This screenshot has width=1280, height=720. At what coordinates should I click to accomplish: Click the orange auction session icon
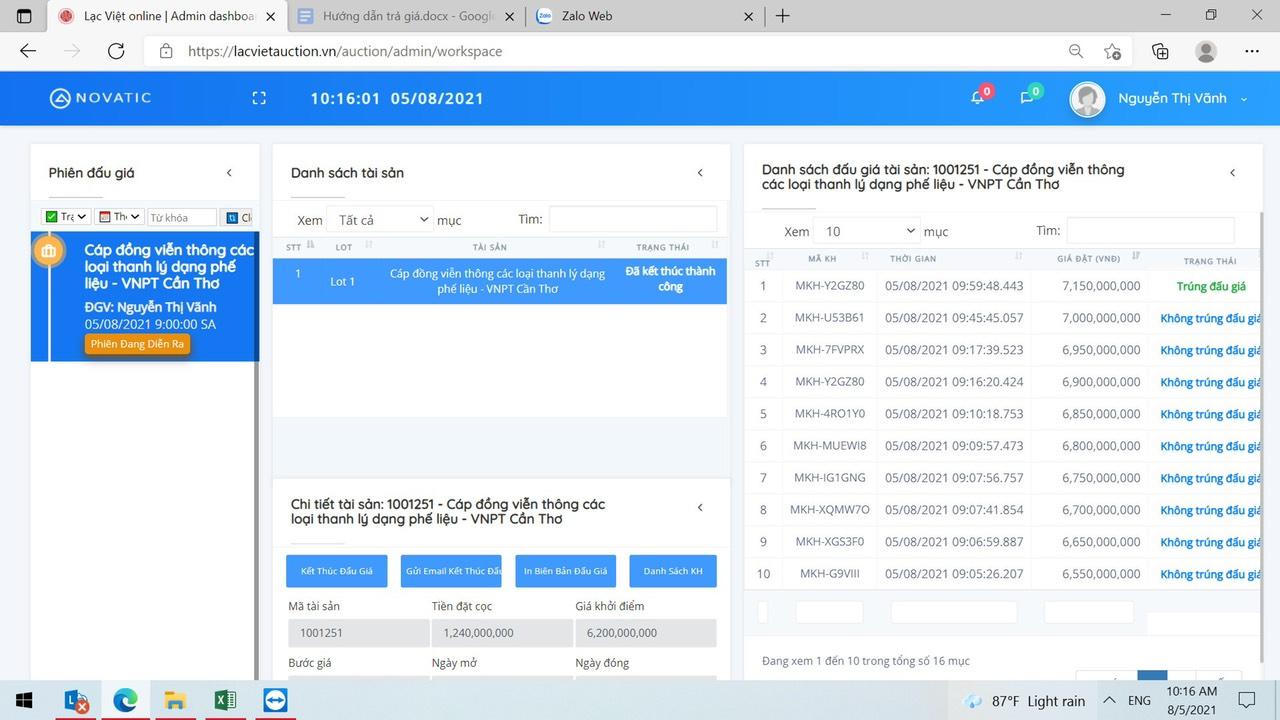[49, 251]
